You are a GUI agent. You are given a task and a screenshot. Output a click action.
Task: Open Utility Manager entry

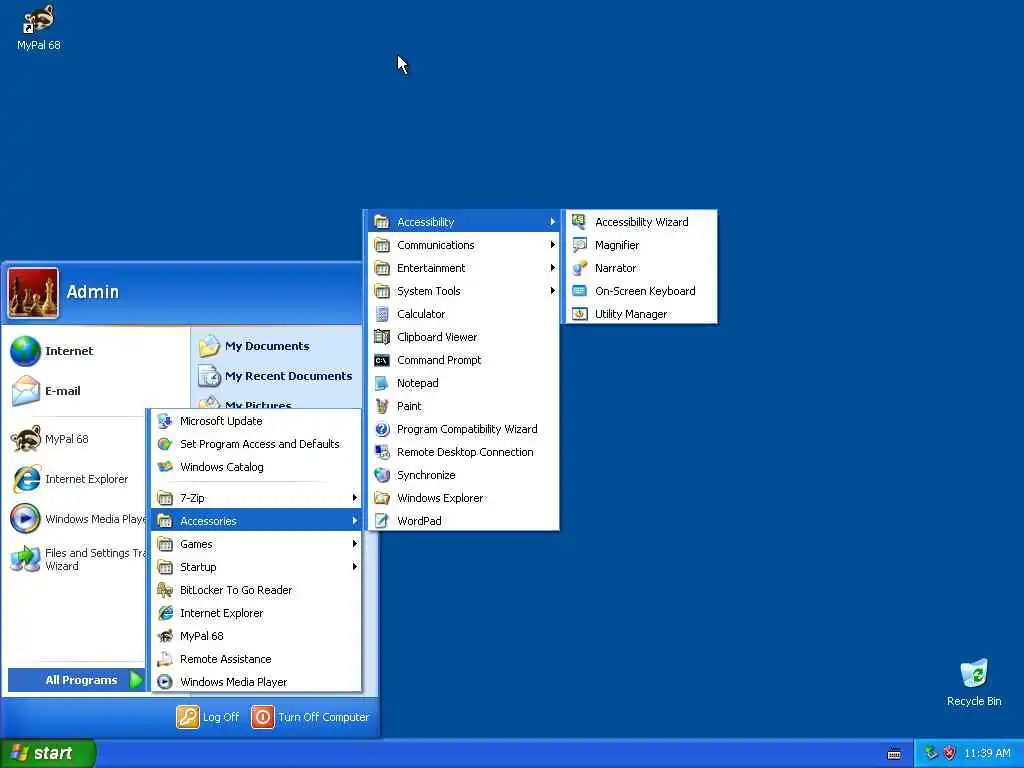[x=641, y=313]
